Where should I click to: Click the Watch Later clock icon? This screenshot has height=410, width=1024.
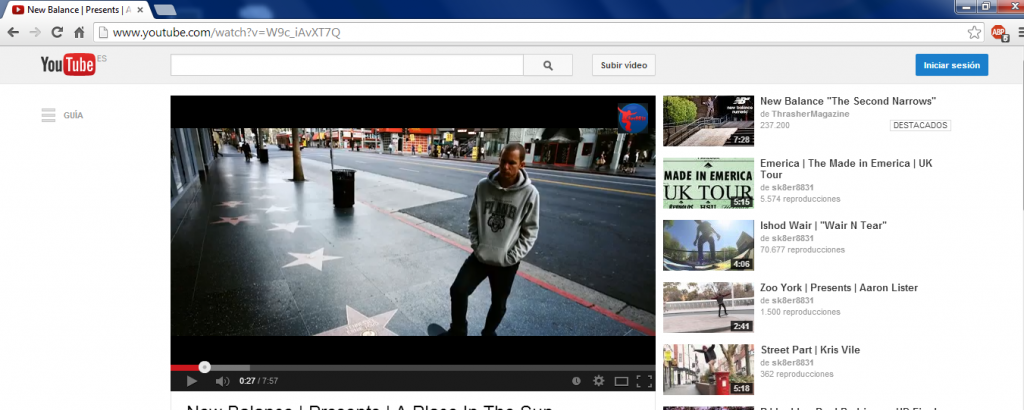coord(576,381)
